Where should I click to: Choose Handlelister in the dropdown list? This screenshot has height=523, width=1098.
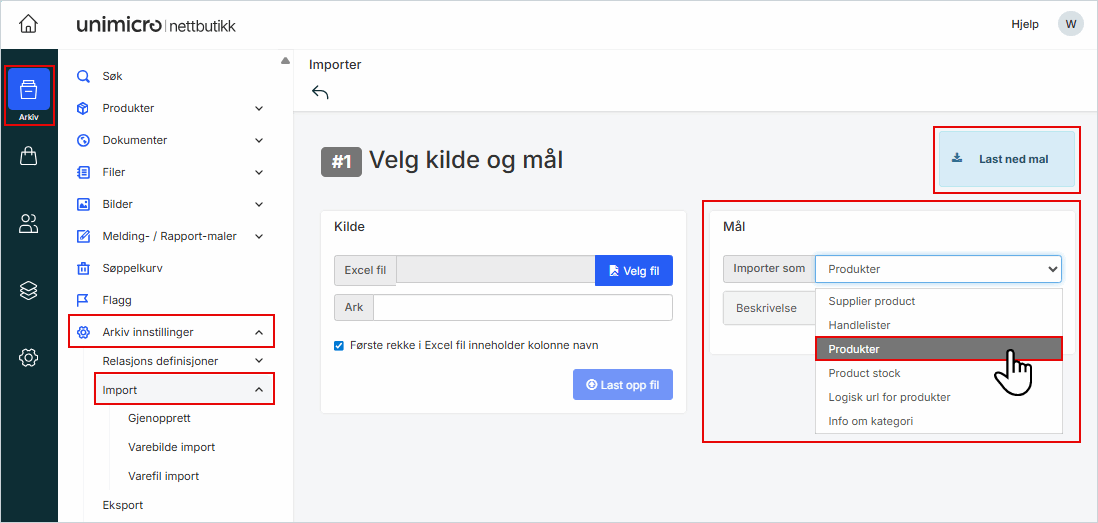coord(859,325)
